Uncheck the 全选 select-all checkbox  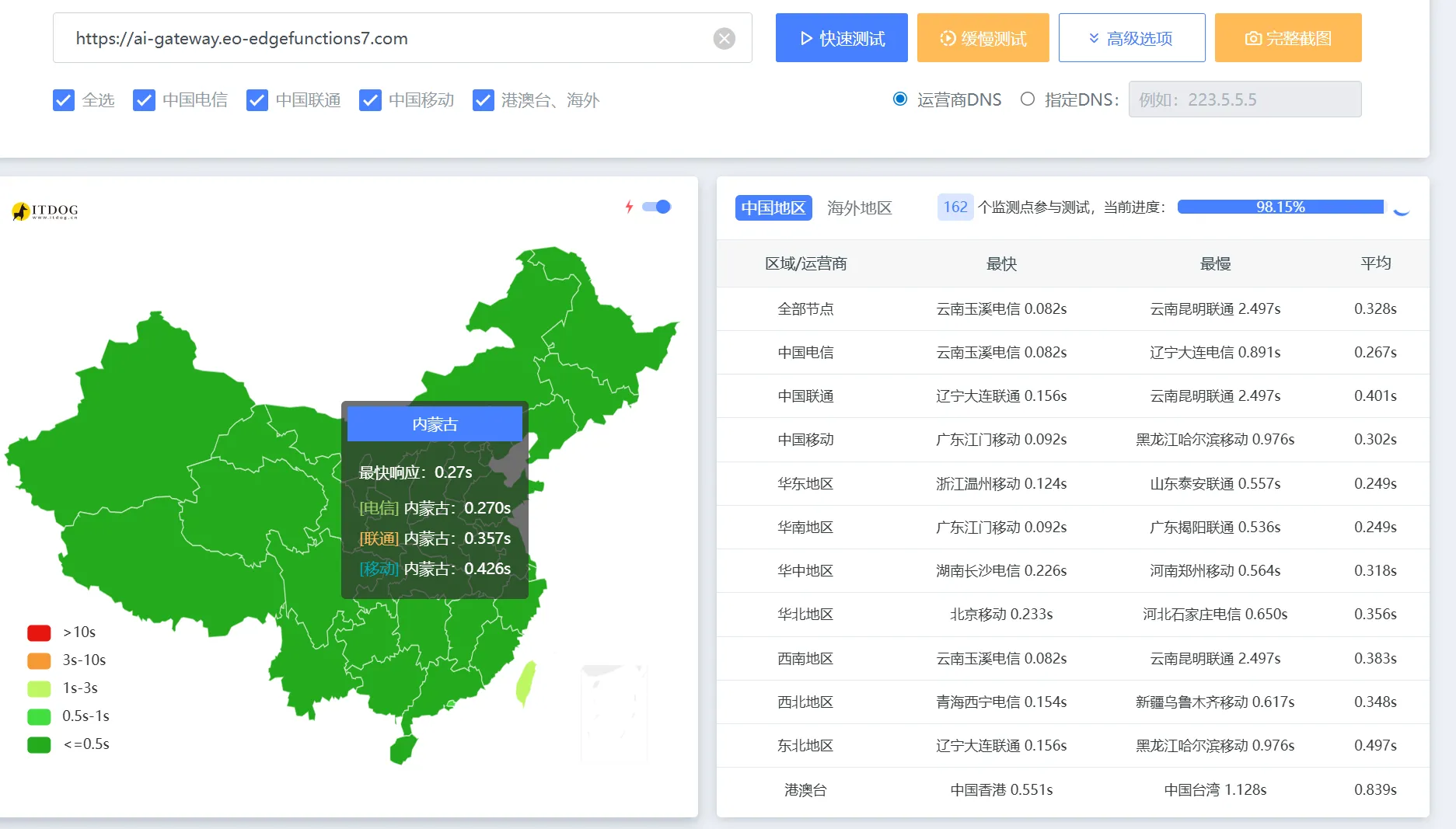click(63, 99)
